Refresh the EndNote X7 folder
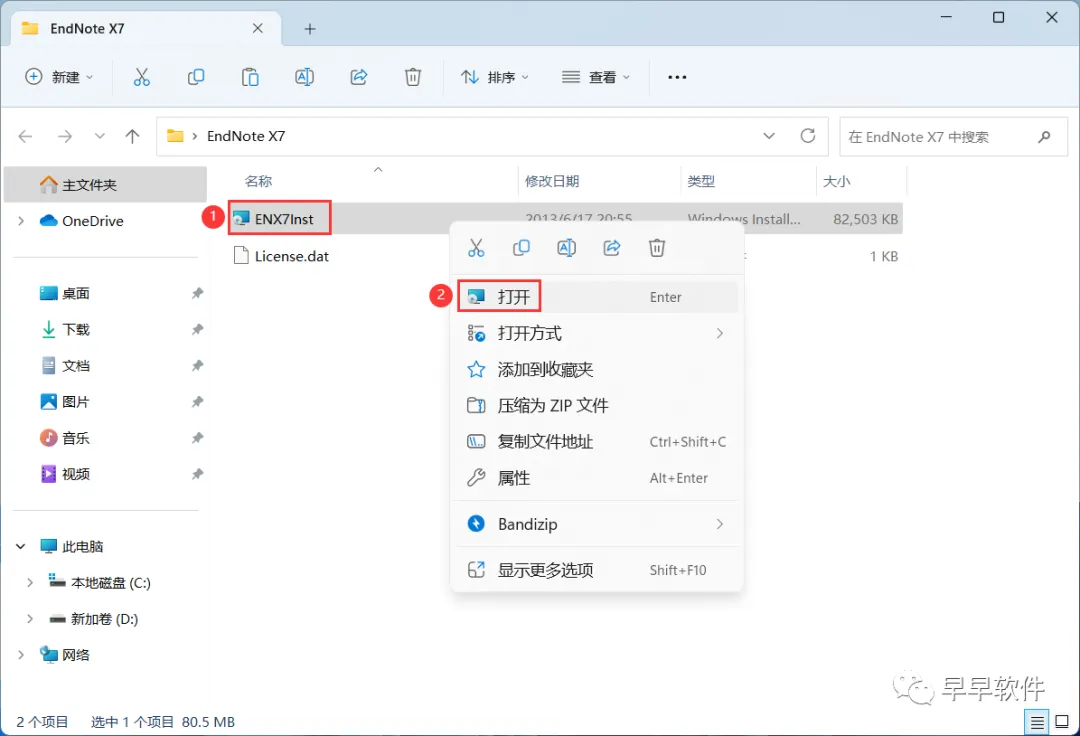Image resolution: width=1080 pixels, height=736 pixels. point(808,136)
